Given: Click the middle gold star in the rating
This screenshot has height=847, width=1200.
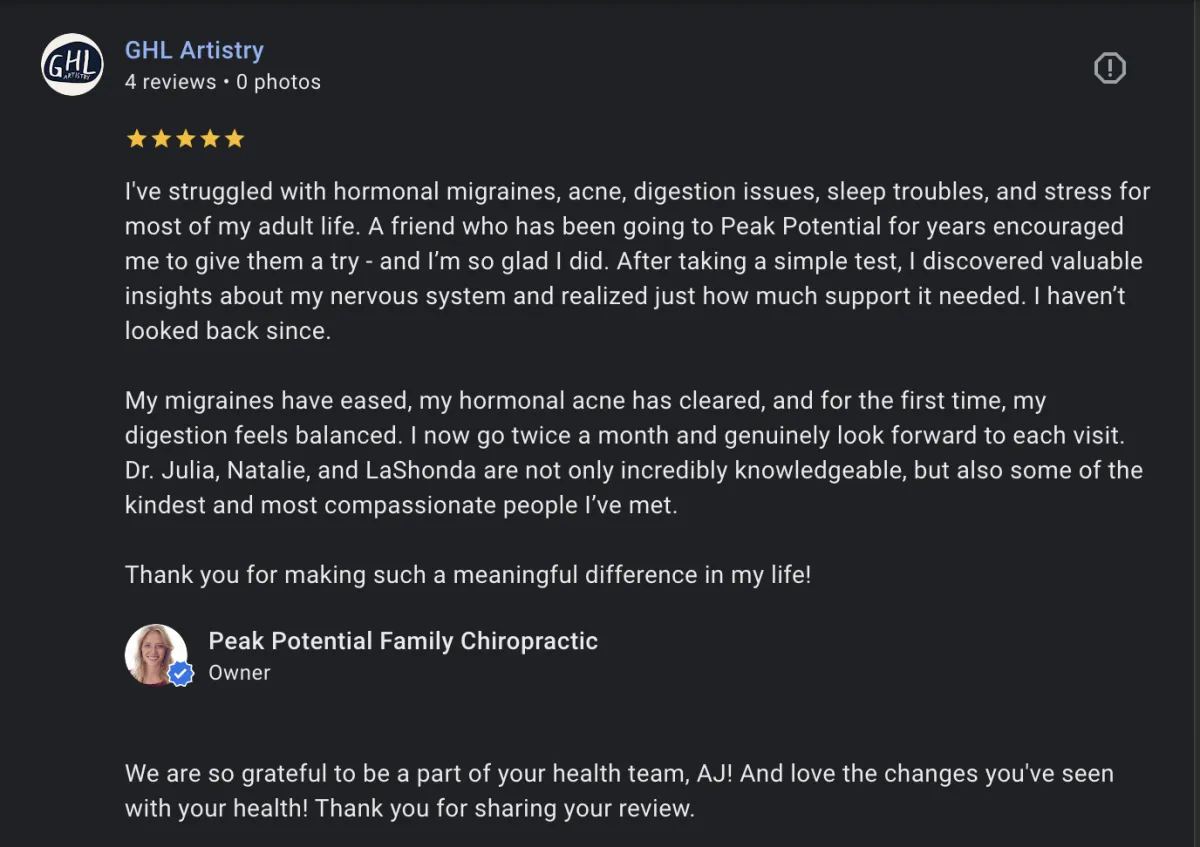Looking at the screenshot, I should click(x=185, y=139).
